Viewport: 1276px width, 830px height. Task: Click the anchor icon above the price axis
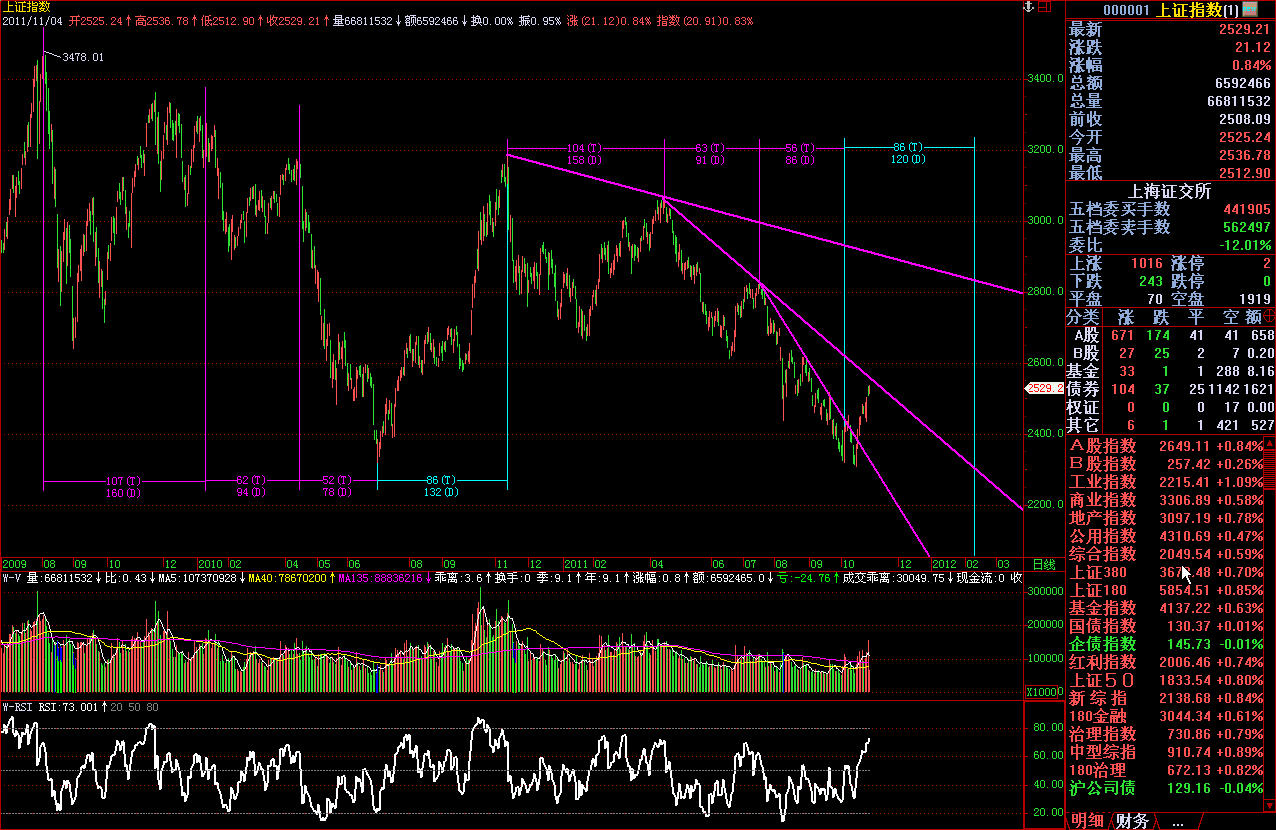pos(1027,7)
